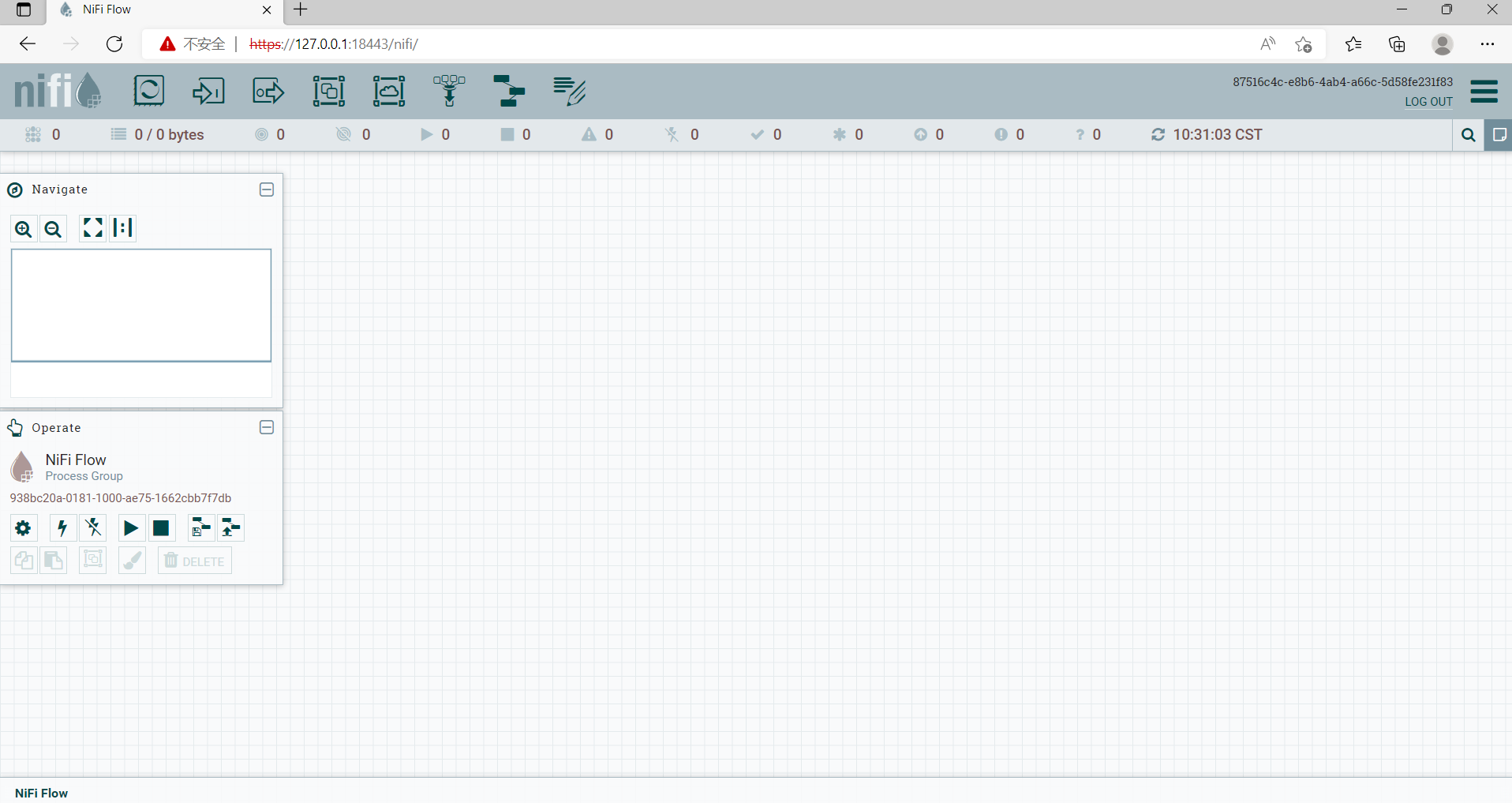Viewport: 1512px width, 803px height.
Task: Collapse the Operate panel
Action: pos(267,427)
